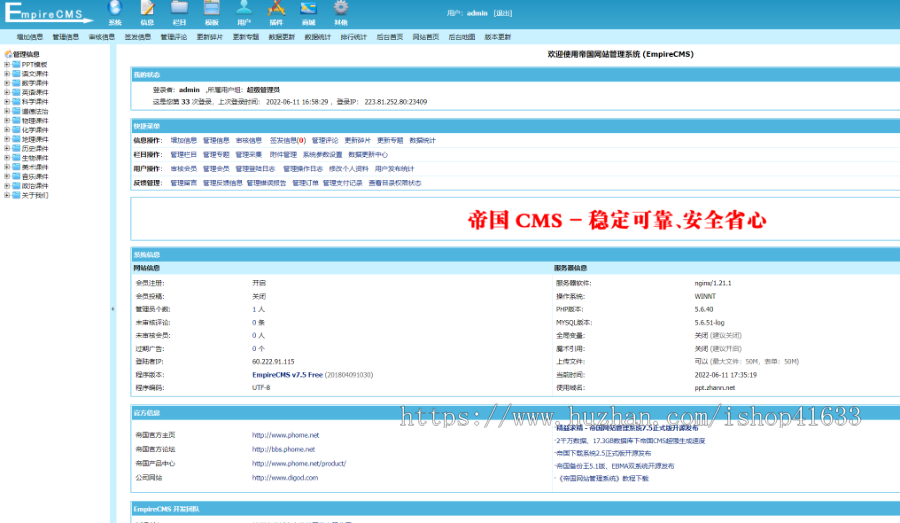Open 用户发布统计 in the quick menu
This screenshot has width=900, height=523.
tap(394, 169)
